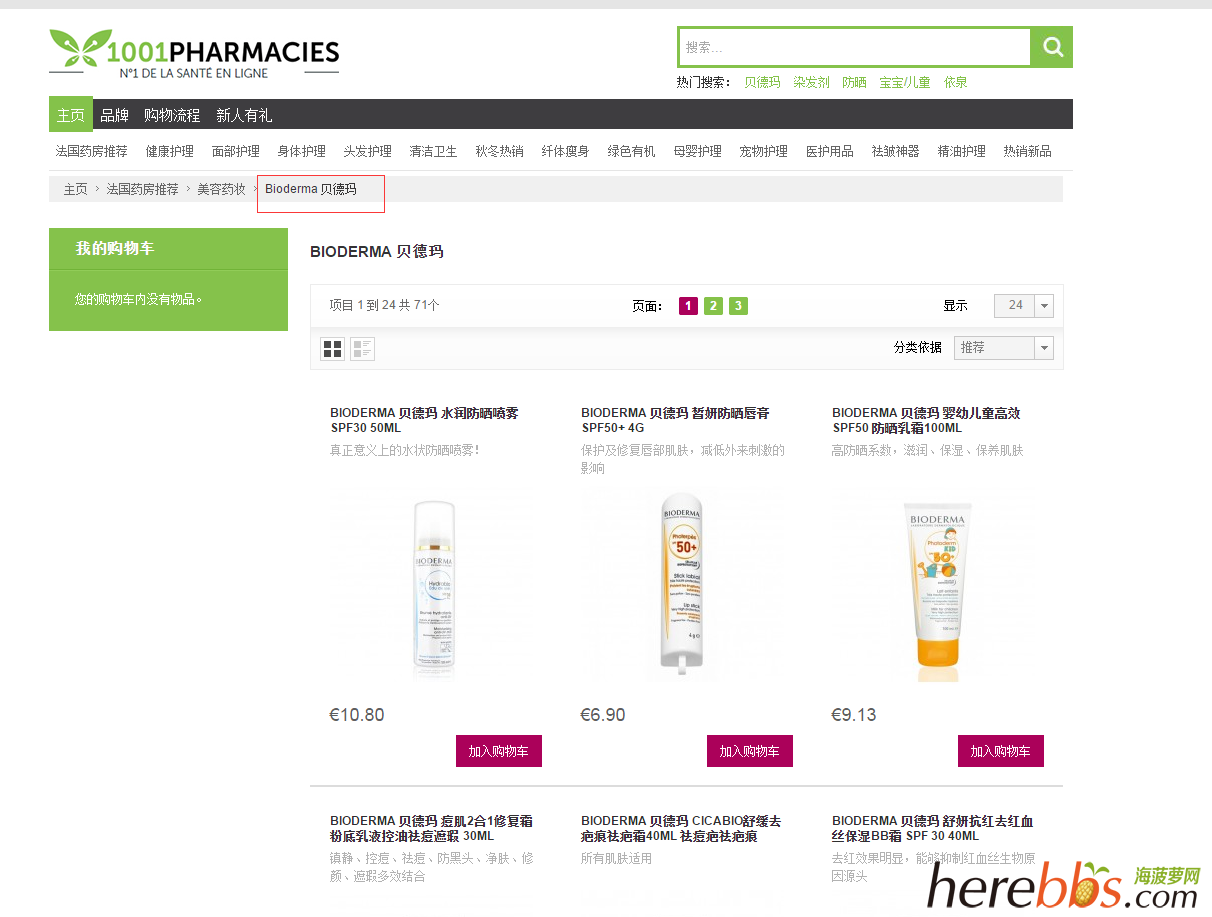Go to results page 2
The image size is (1212, 917).
(713, 306)
